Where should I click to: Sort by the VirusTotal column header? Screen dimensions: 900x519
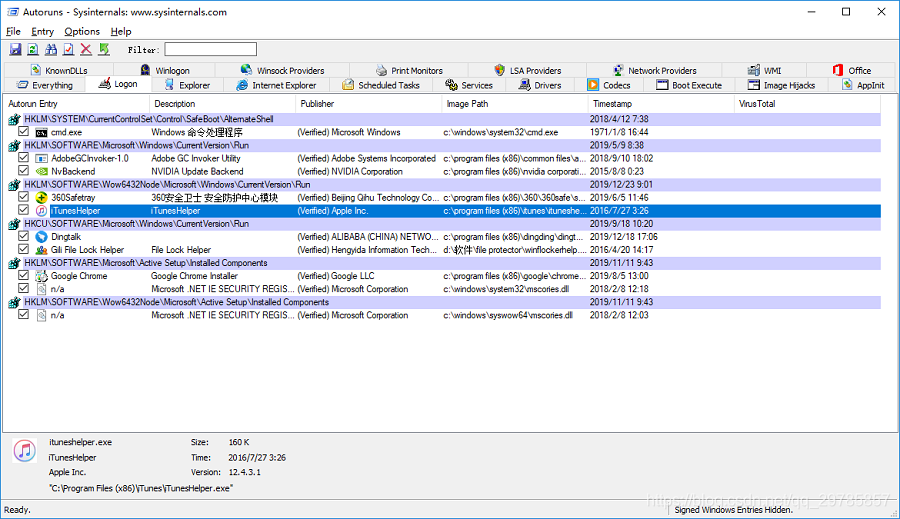[808, 104]
